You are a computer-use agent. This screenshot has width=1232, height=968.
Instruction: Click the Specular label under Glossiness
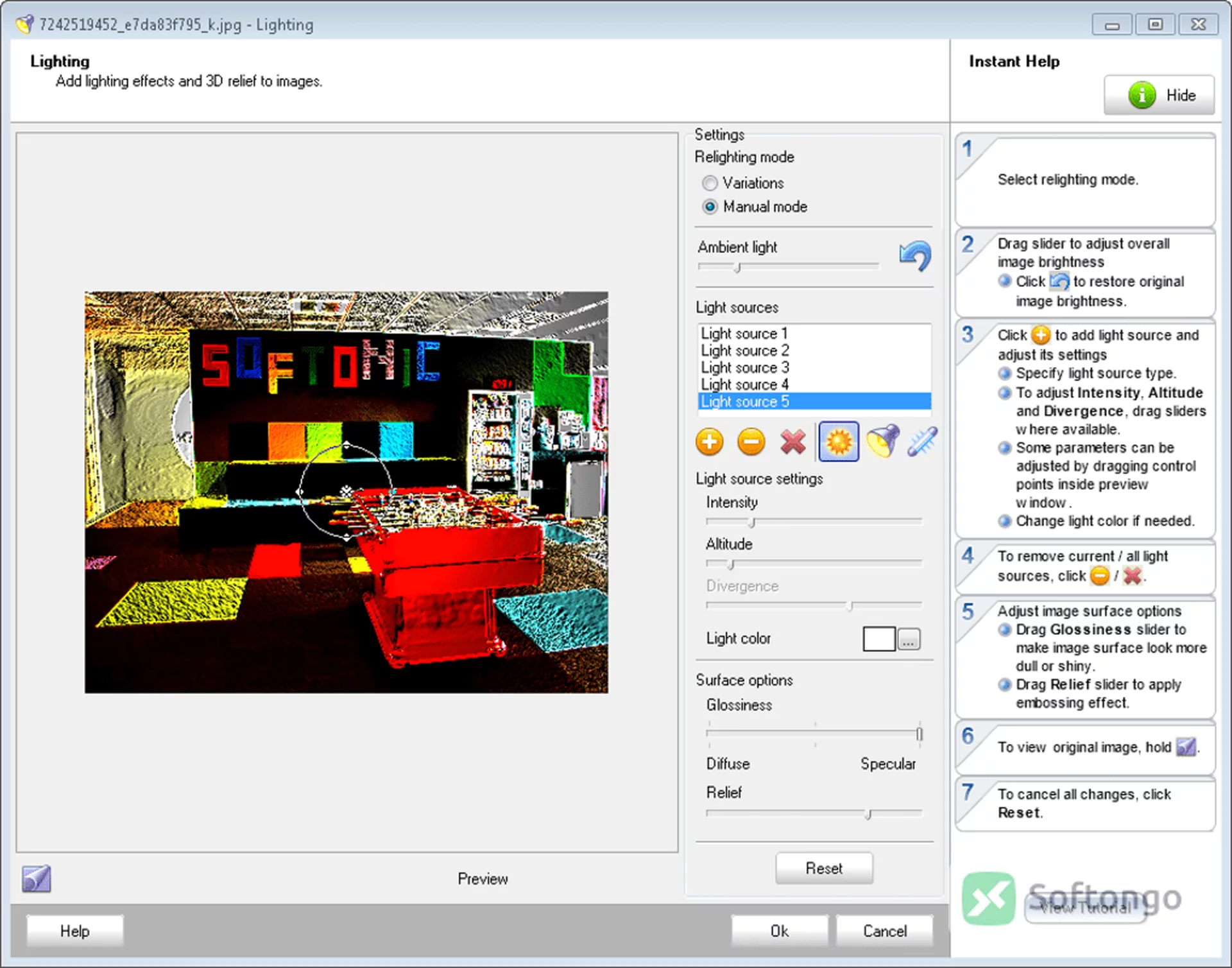tap(888, 764)
